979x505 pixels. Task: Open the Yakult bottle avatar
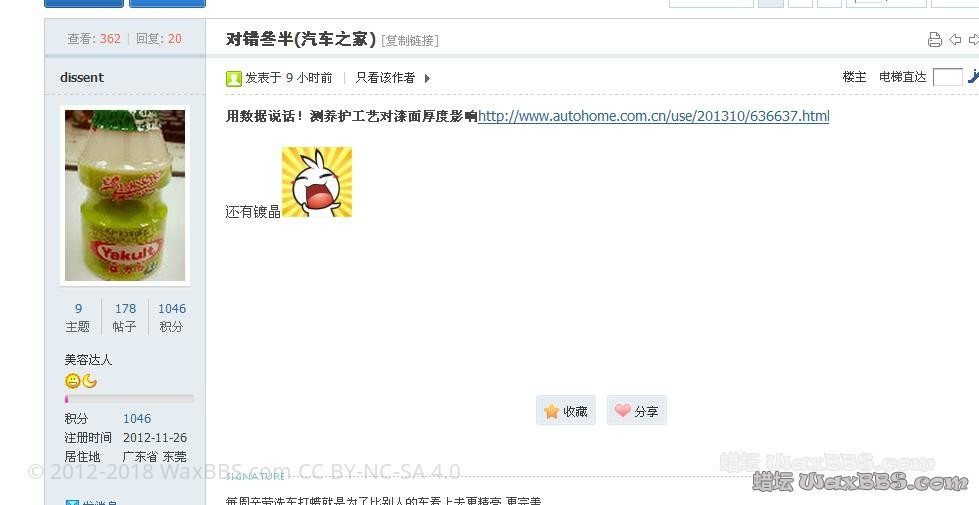pyautogui.click(x=125, y=195)
